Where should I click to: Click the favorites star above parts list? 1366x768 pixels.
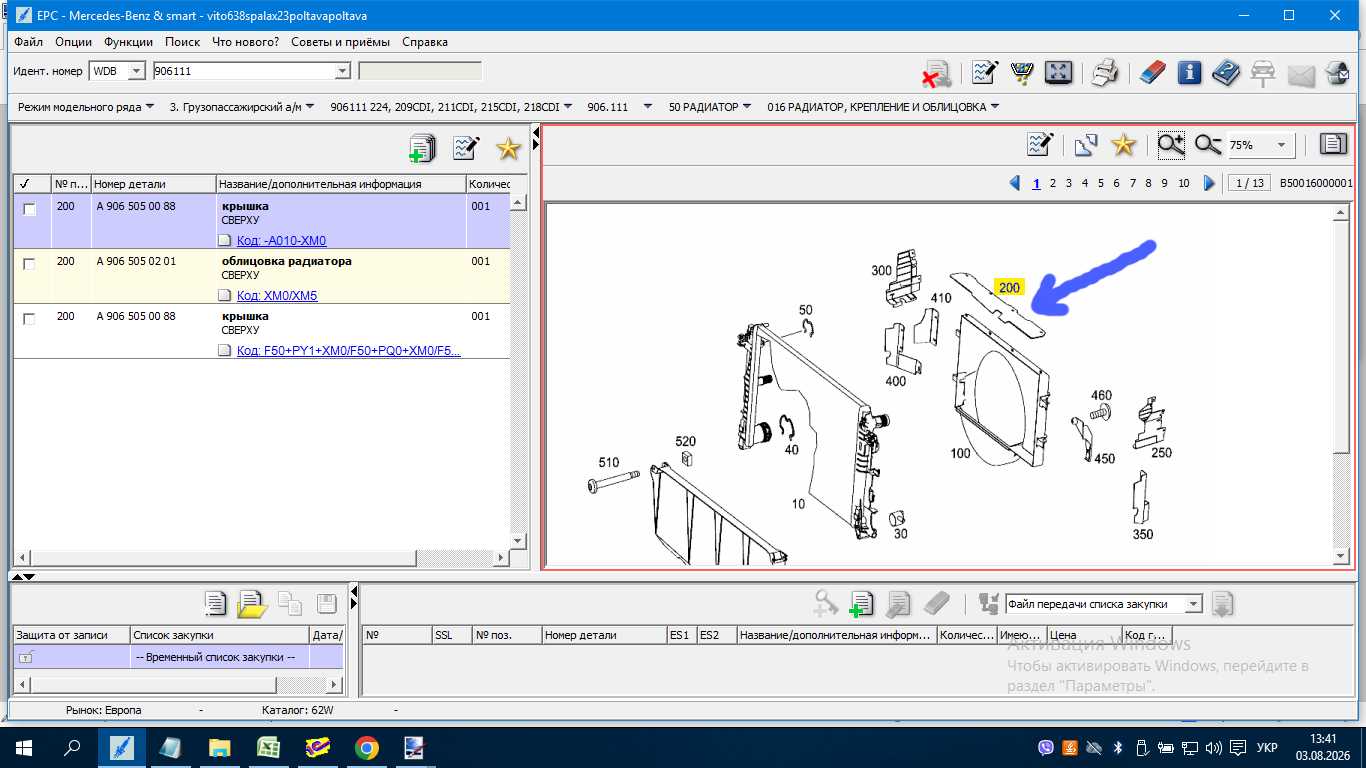point(509,148)
